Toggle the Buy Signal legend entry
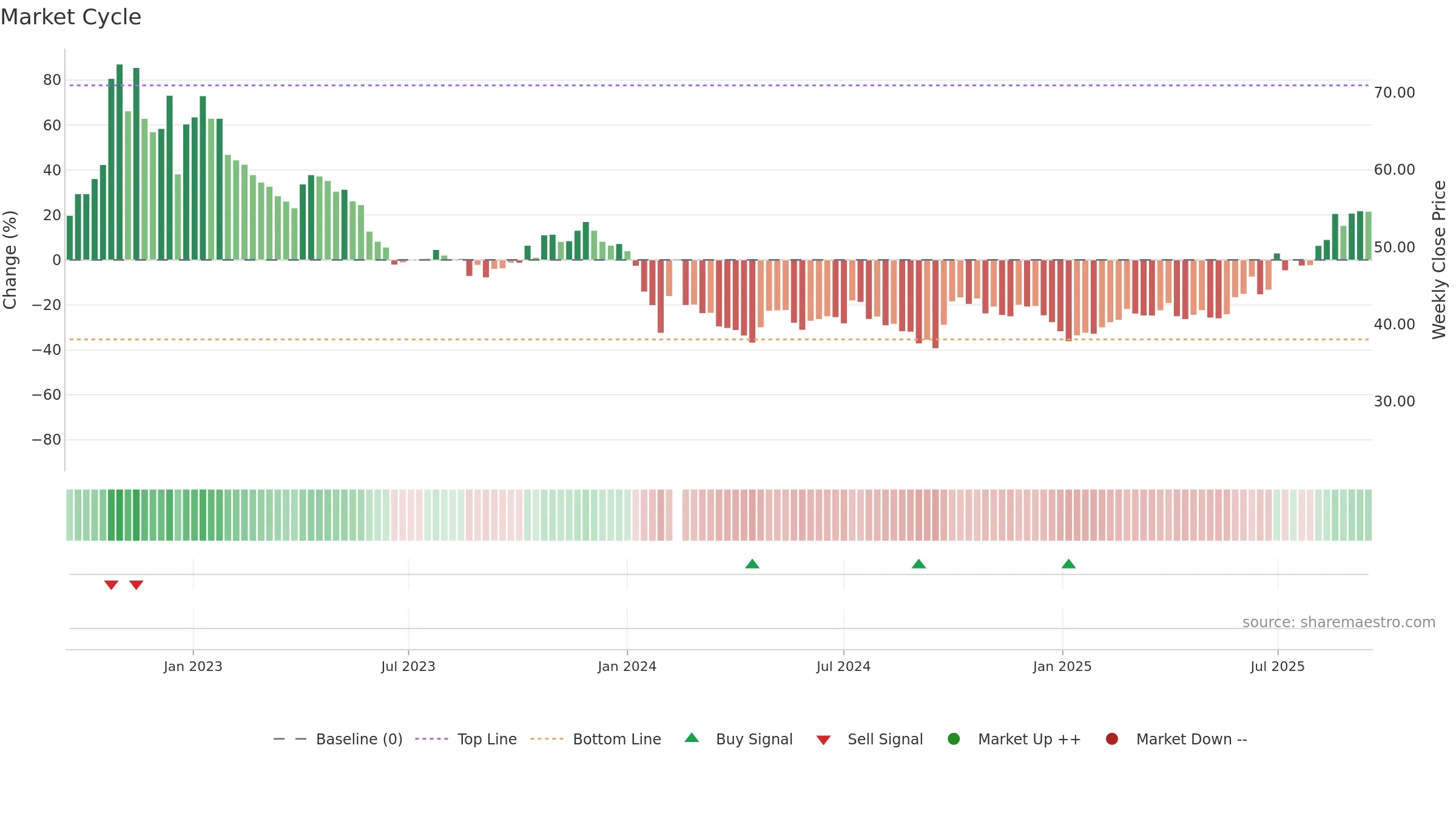Image resolution: width=1456 pixels, height=819 pixels. [x=738, y=739]
